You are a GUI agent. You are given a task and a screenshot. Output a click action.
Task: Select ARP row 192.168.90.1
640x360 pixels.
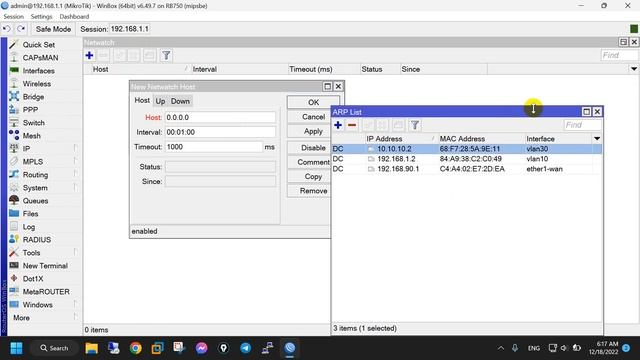467,169
